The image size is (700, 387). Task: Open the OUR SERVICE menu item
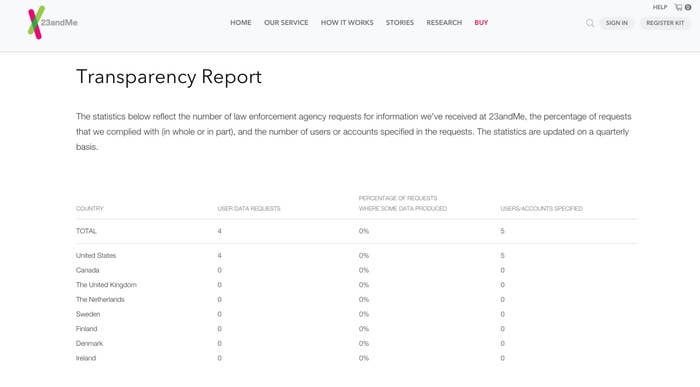coord(286,22)
